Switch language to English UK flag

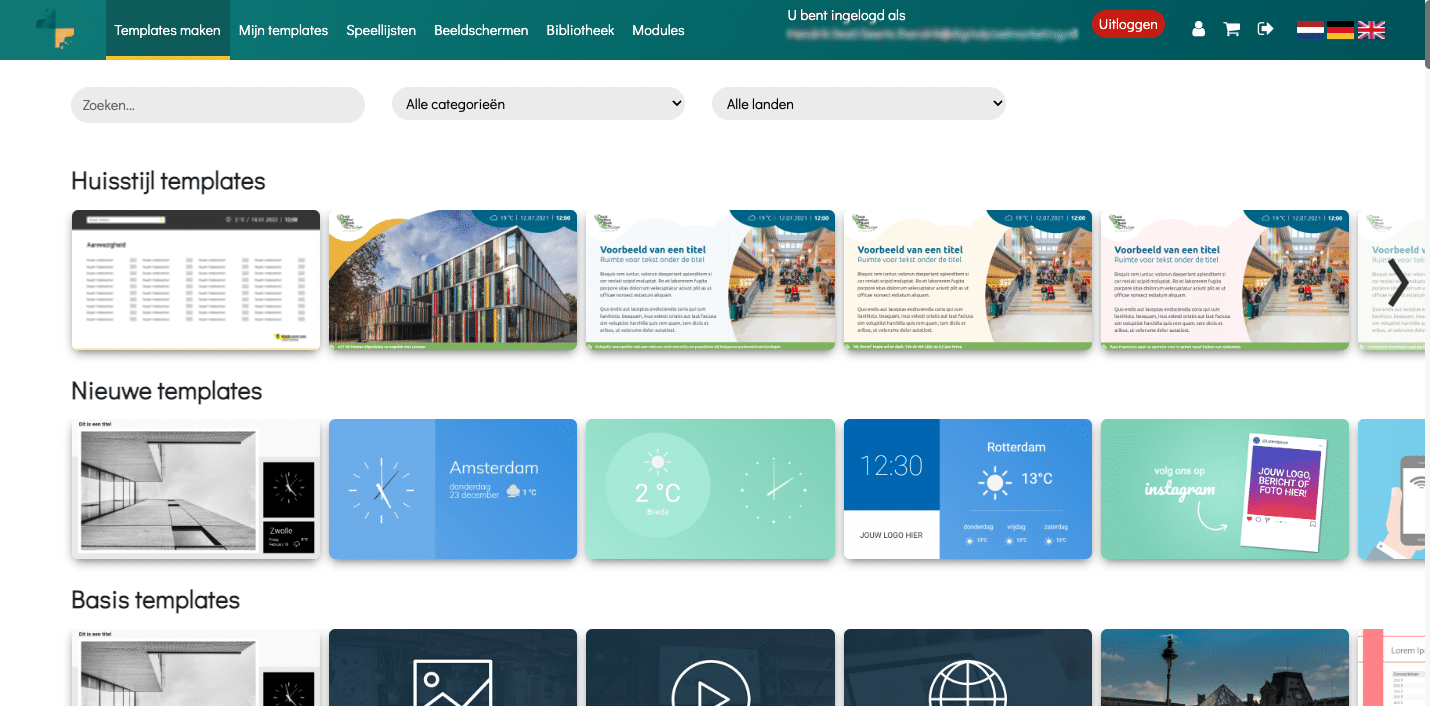click(1371, 30)
